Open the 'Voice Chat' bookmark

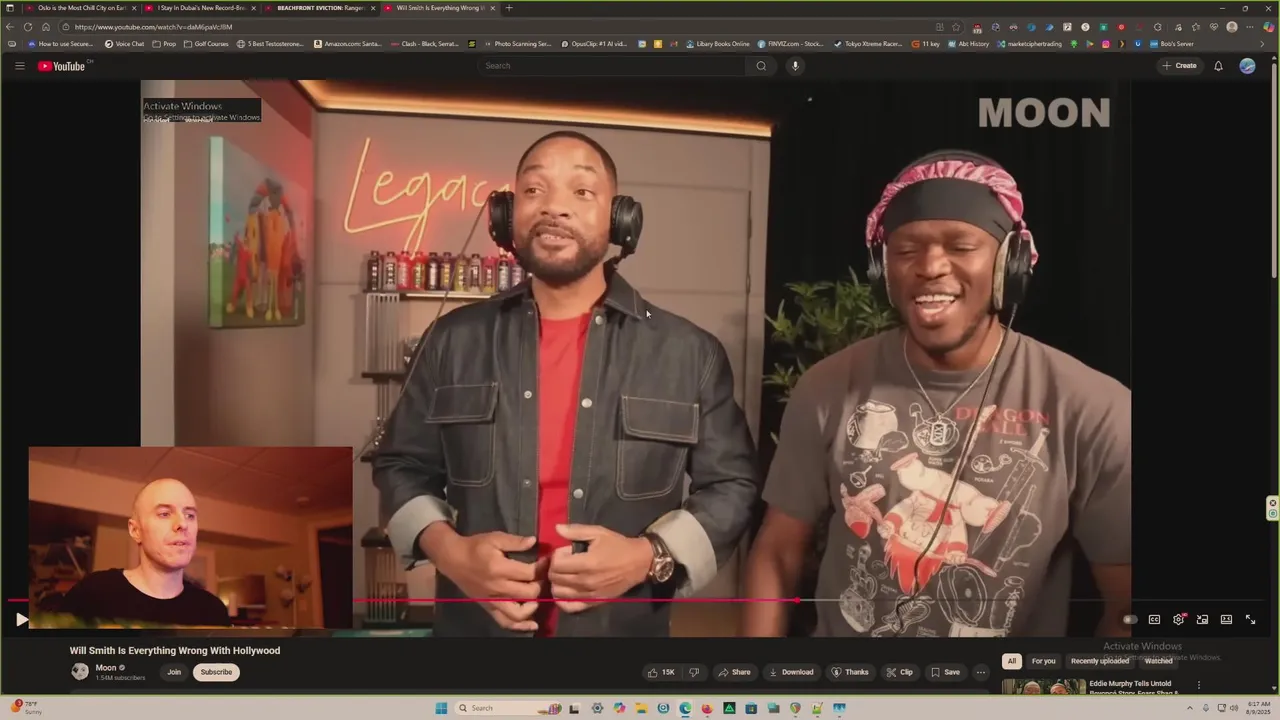124,44
